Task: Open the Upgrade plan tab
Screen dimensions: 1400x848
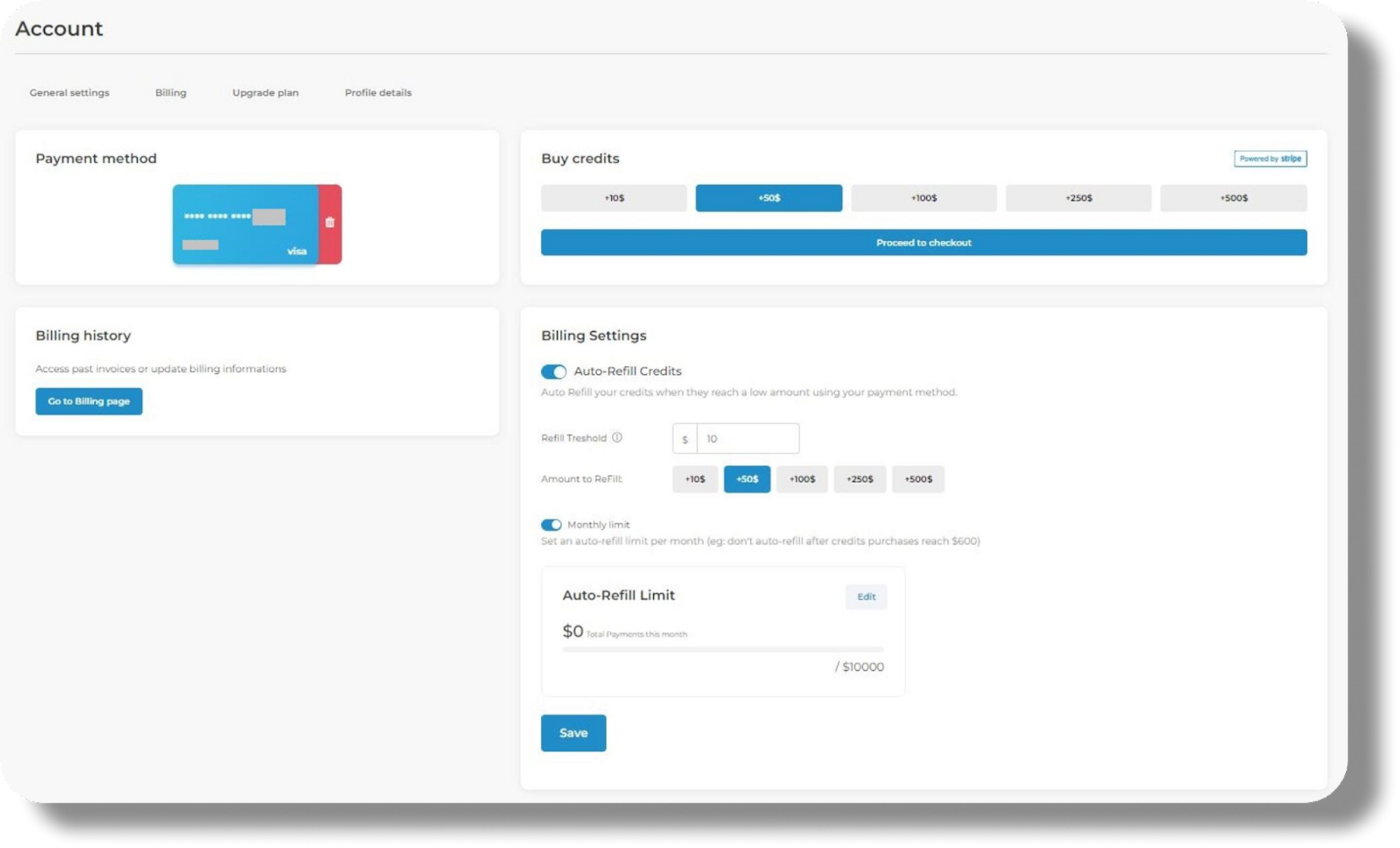Action: click(x=266, y=92)
